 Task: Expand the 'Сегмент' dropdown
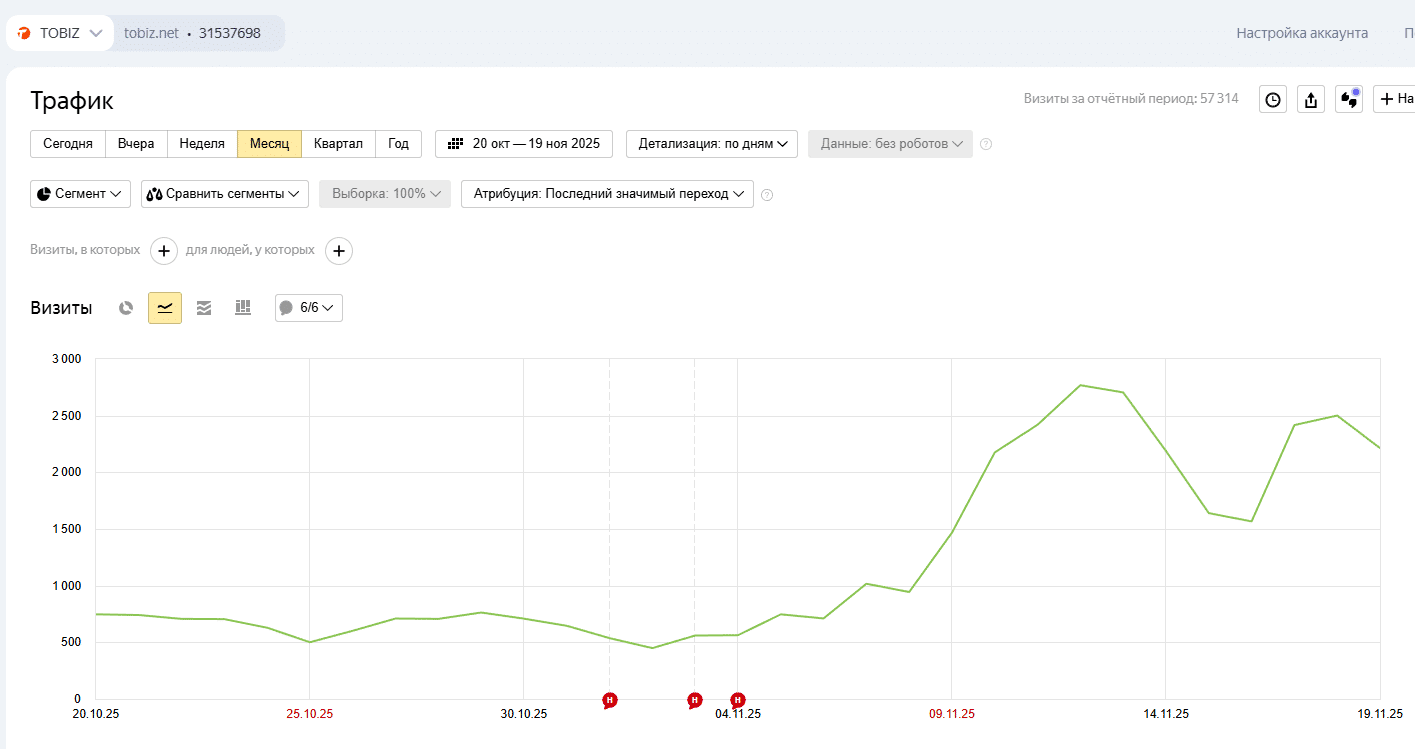pos(80,194)
